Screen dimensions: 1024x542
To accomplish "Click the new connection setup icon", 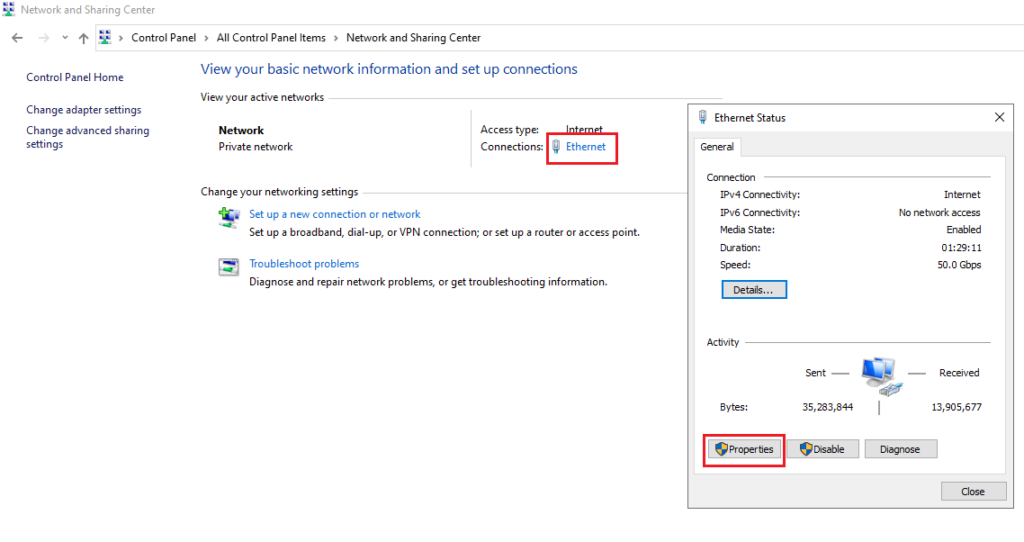I will pos(229,217).
